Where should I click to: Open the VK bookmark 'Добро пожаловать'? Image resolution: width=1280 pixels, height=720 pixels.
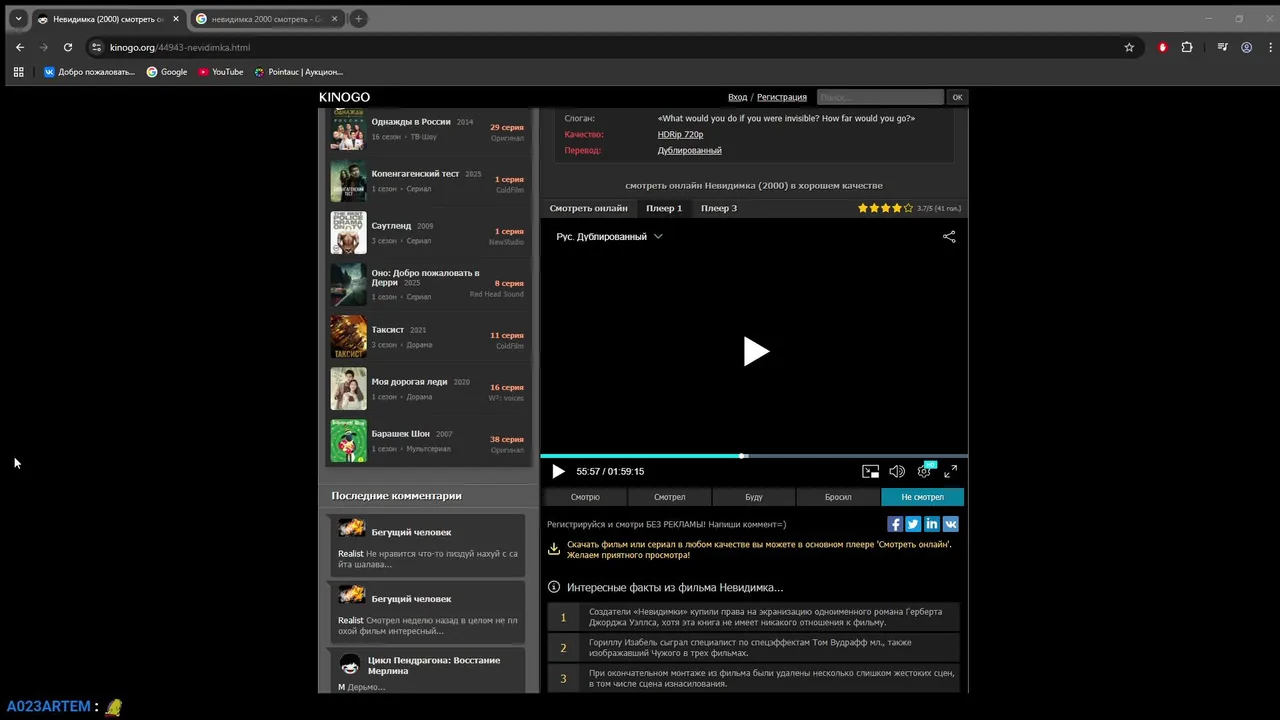click(x=89, y=72)
